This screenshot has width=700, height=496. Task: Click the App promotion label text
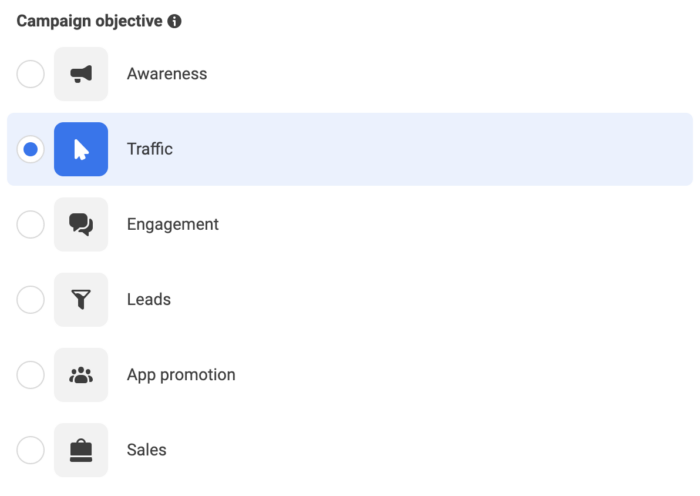point(181,375)
